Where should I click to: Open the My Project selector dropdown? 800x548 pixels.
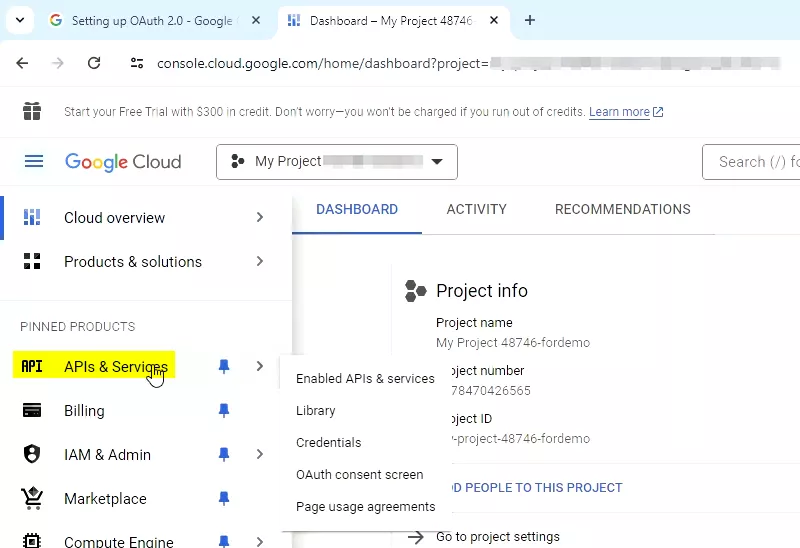coord(337,162)
